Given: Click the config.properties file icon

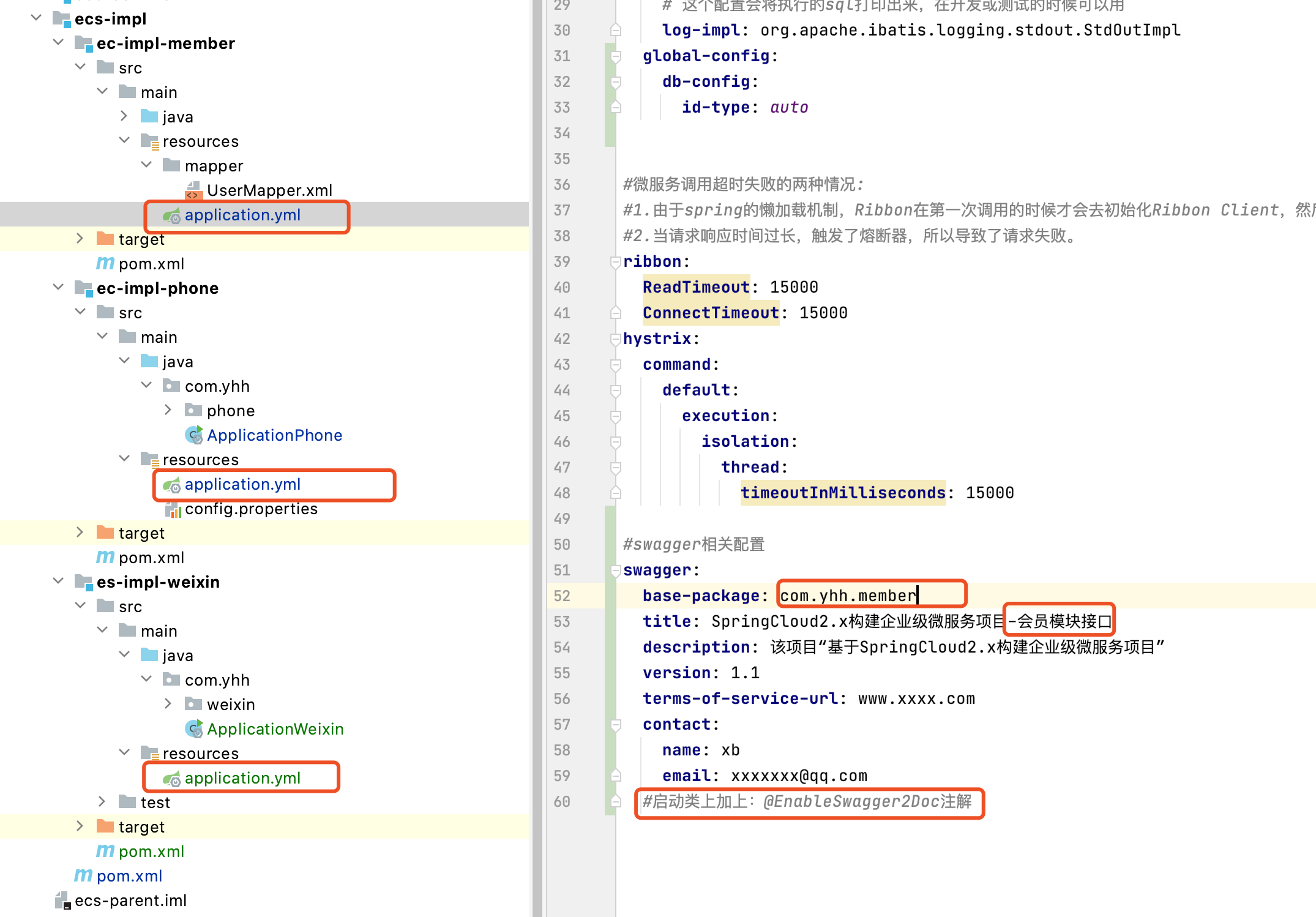Looking at the screenshot, I should click(x=173, y=509).
